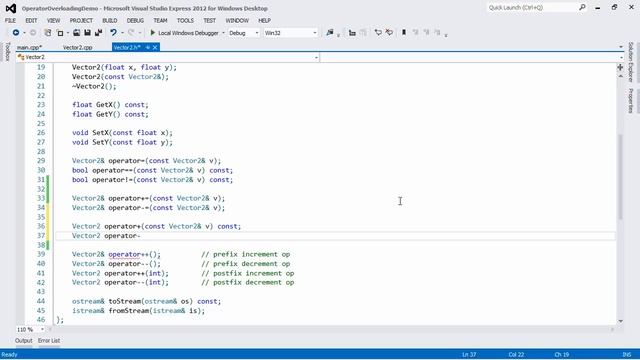Undo the last edit

click(113, 33)
